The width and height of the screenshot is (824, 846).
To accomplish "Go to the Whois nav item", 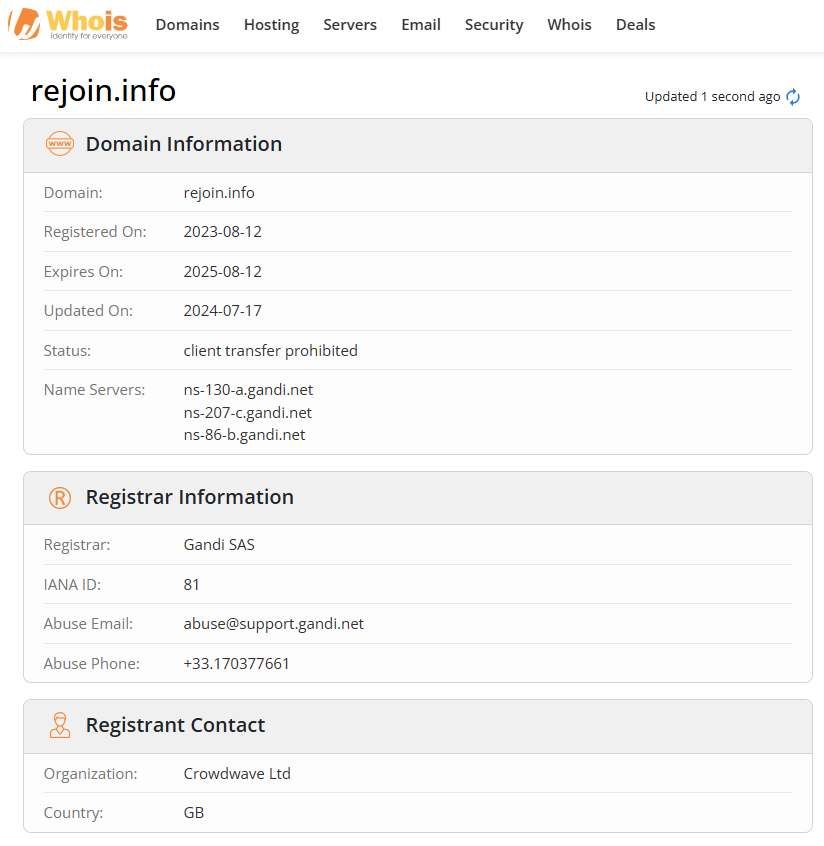I will click(x=569, y=25).
